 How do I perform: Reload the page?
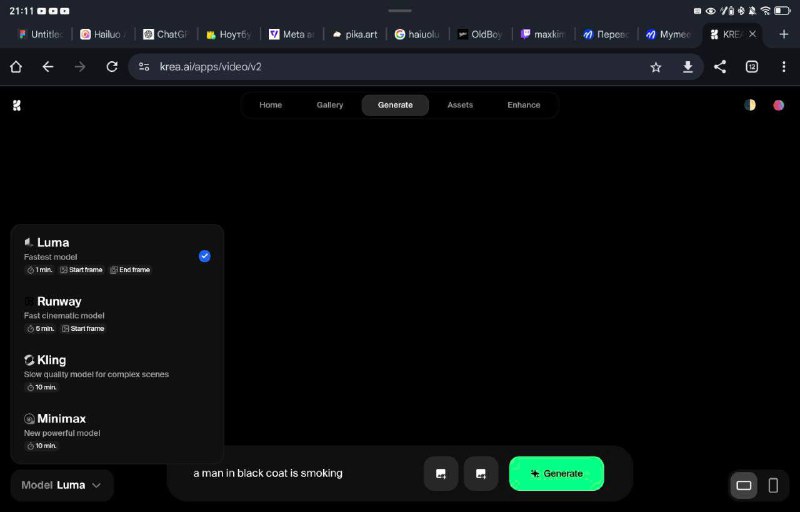112,67
